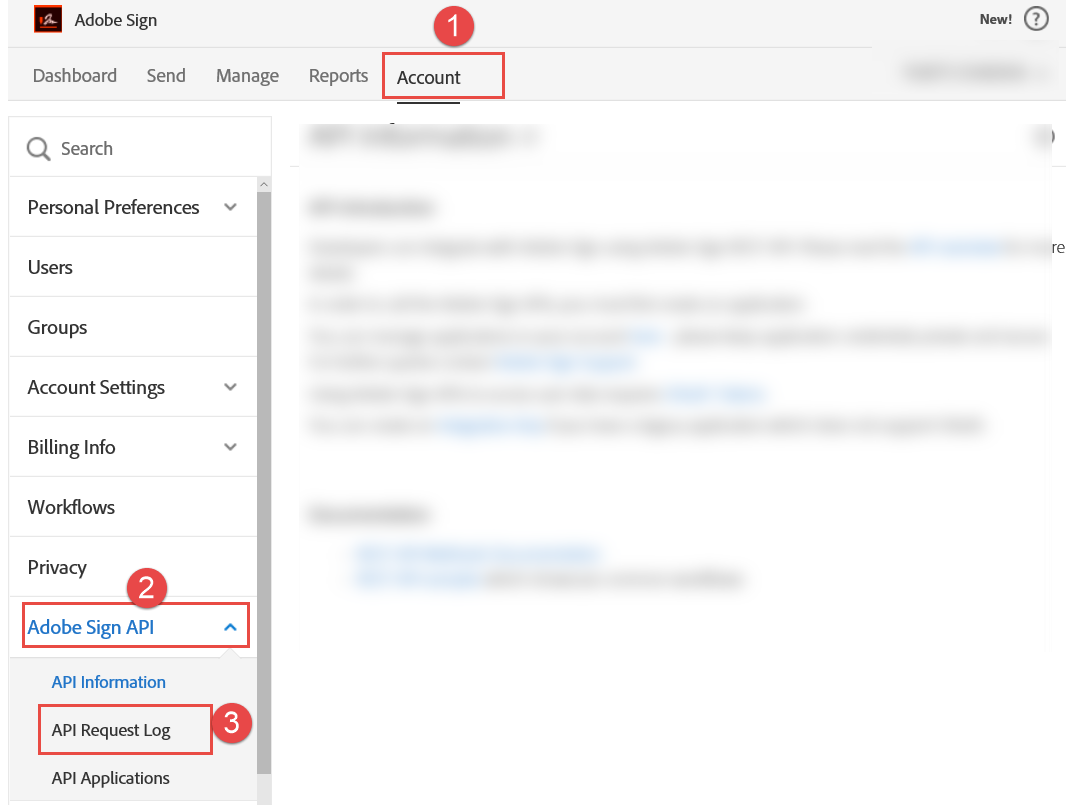Select Groups in the sidebar
Screen dimensions: 1068x805
pos(56,327)
